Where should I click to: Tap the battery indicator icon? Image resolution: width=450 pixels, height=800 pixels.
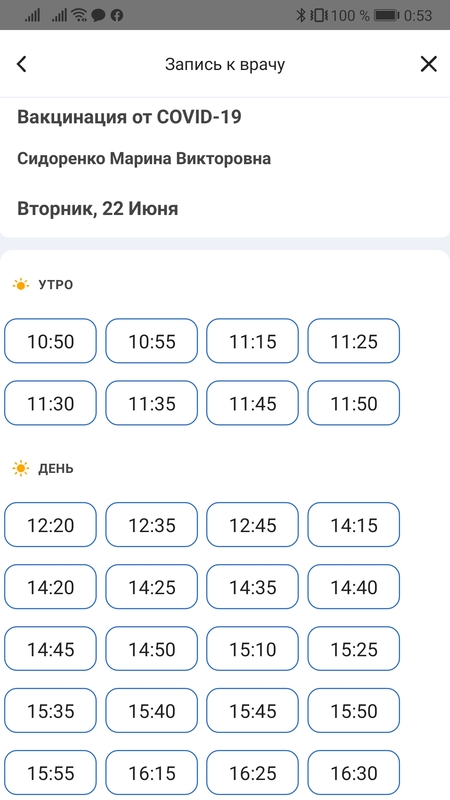coord(386,15)
